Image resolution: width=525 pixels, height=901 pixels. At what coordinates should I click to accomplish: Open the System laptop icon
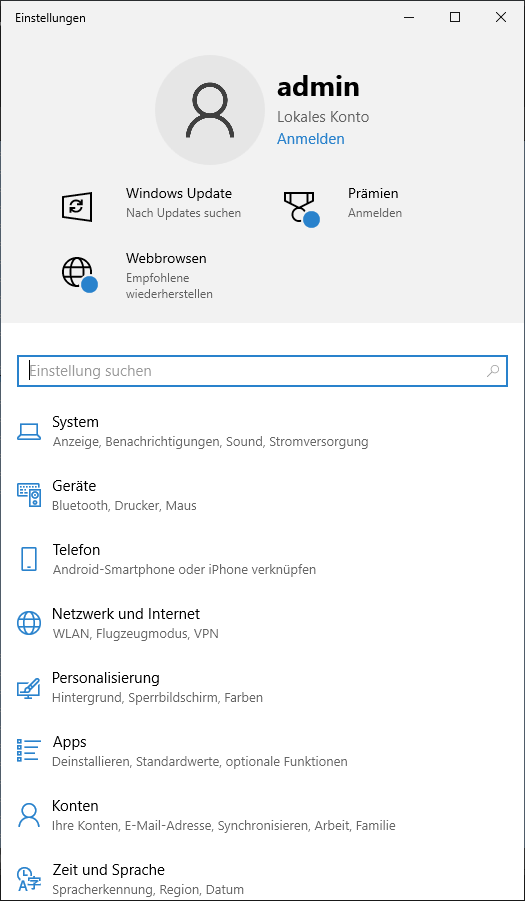click(x=29, y=432)
